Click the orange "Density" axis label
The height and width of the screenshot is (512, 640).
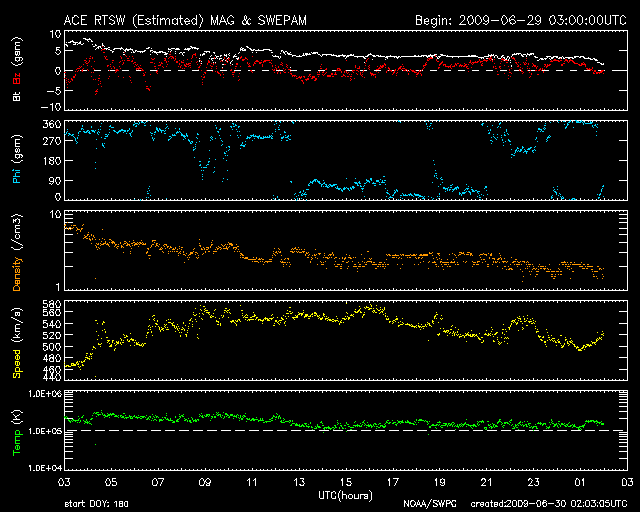[x=17, y=274]
